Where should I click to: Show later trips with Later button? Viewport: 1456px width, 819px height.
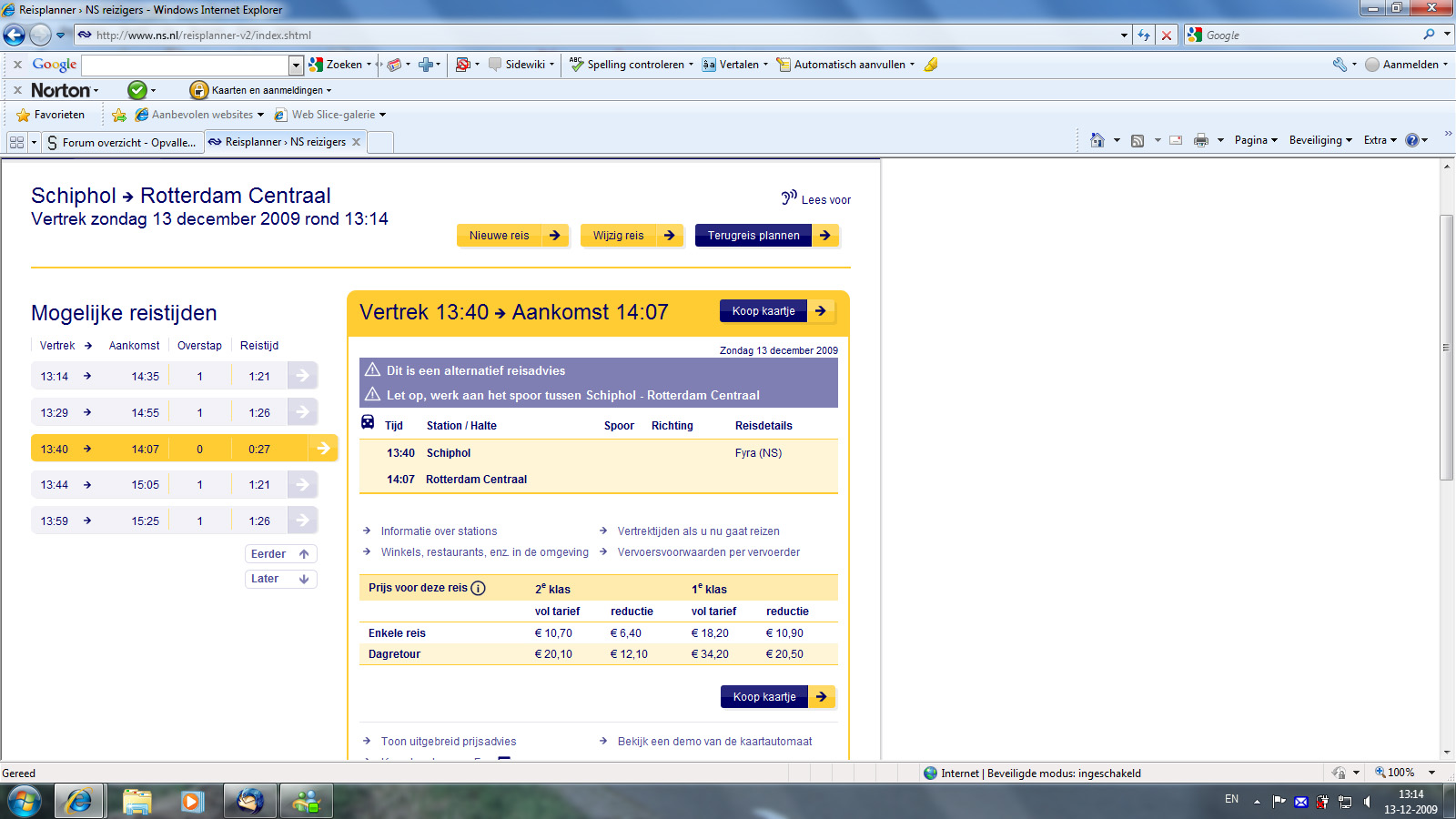281,579
